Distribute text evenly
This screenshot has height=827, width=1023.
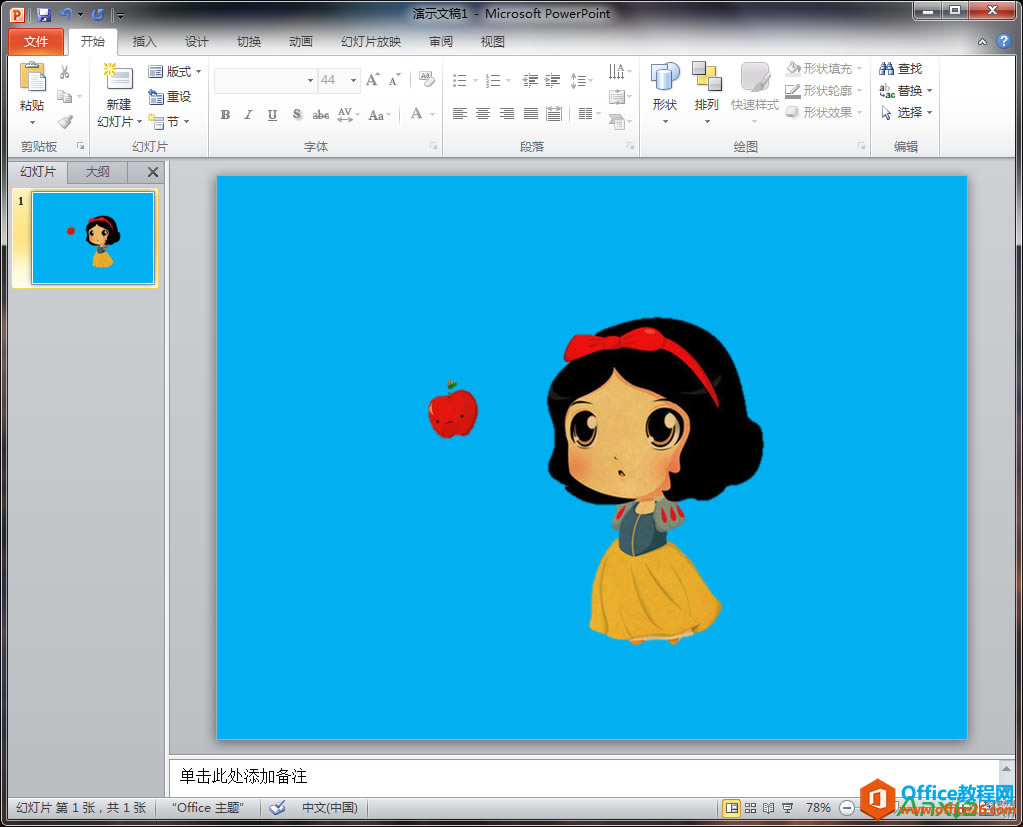pyautogui.click(x=554, y=114)
